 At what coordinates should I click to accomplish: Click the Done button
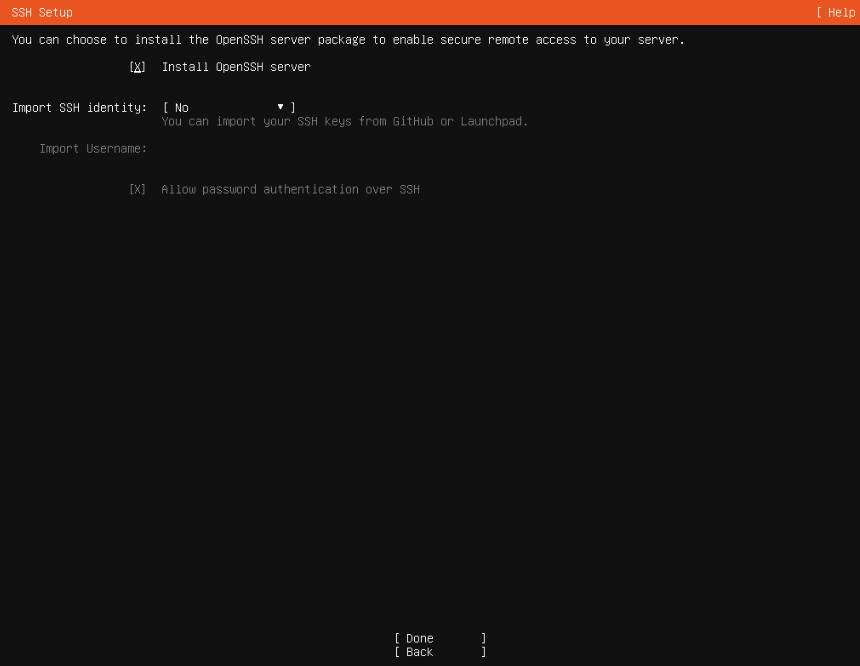coord(440,638)
